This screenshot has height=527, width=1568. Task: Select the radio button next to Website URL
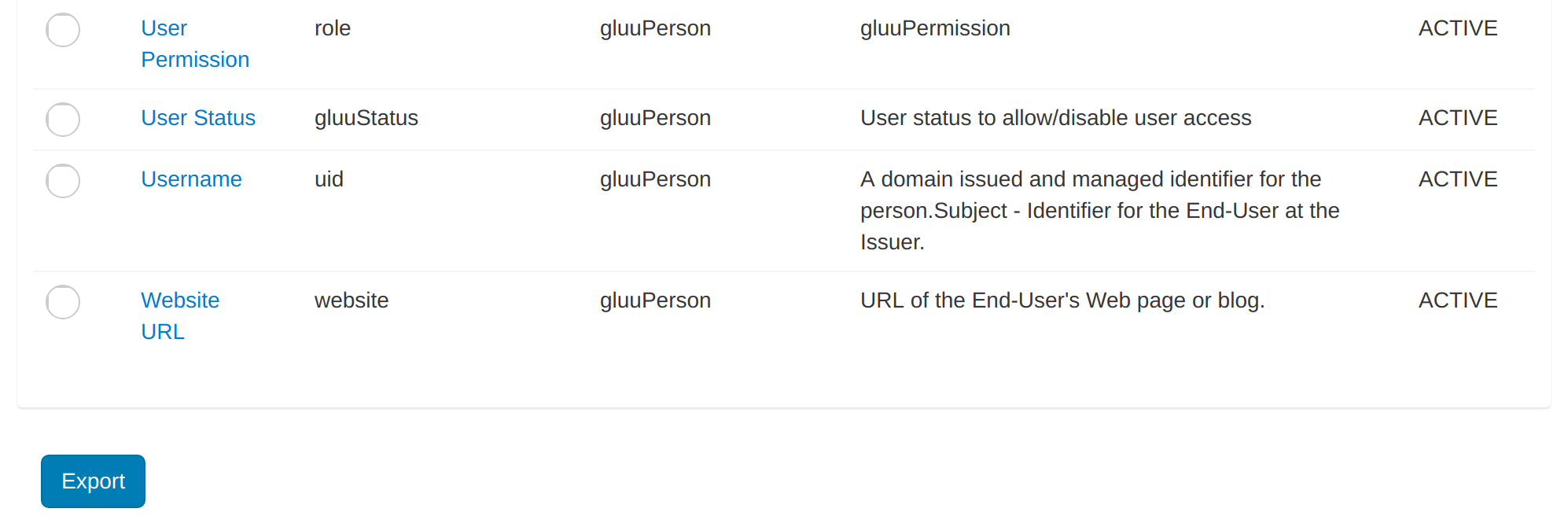pos(63,302)
